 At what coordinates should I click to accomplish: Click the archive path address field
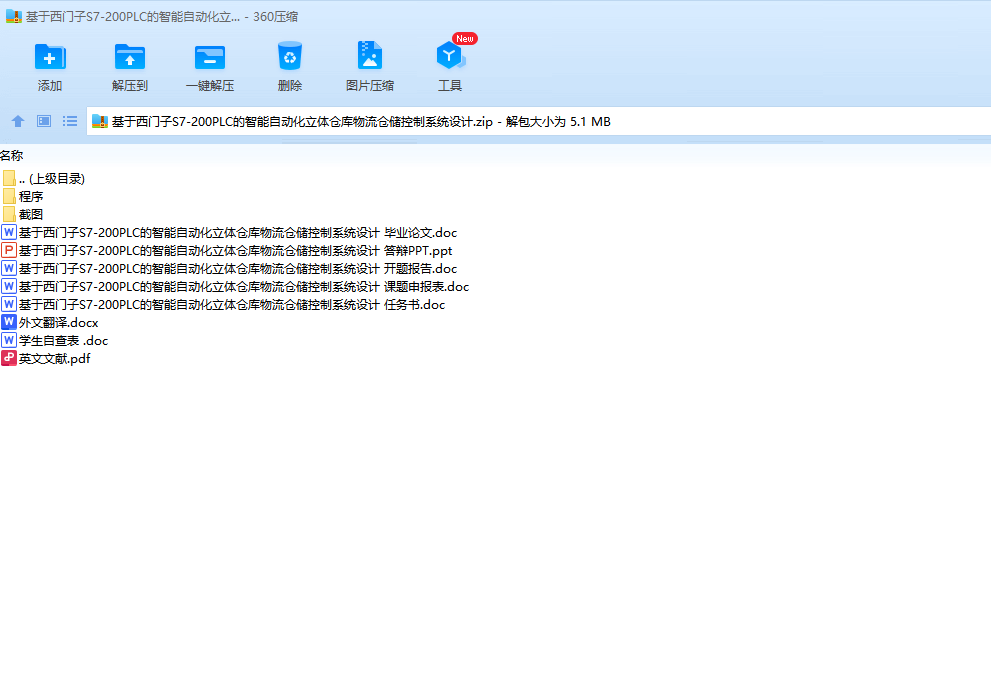click(x=538, y=121)
